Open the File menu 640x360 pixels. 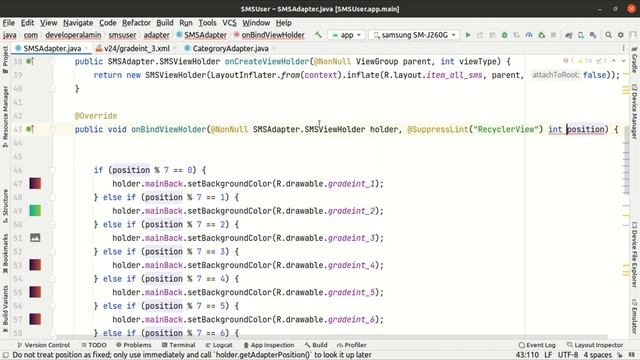(x=9, y=23)
